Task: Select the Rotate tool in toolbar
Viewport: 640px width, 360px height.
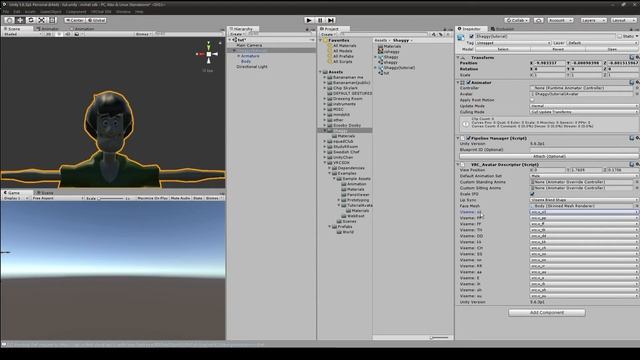Action: click(31, 20)
